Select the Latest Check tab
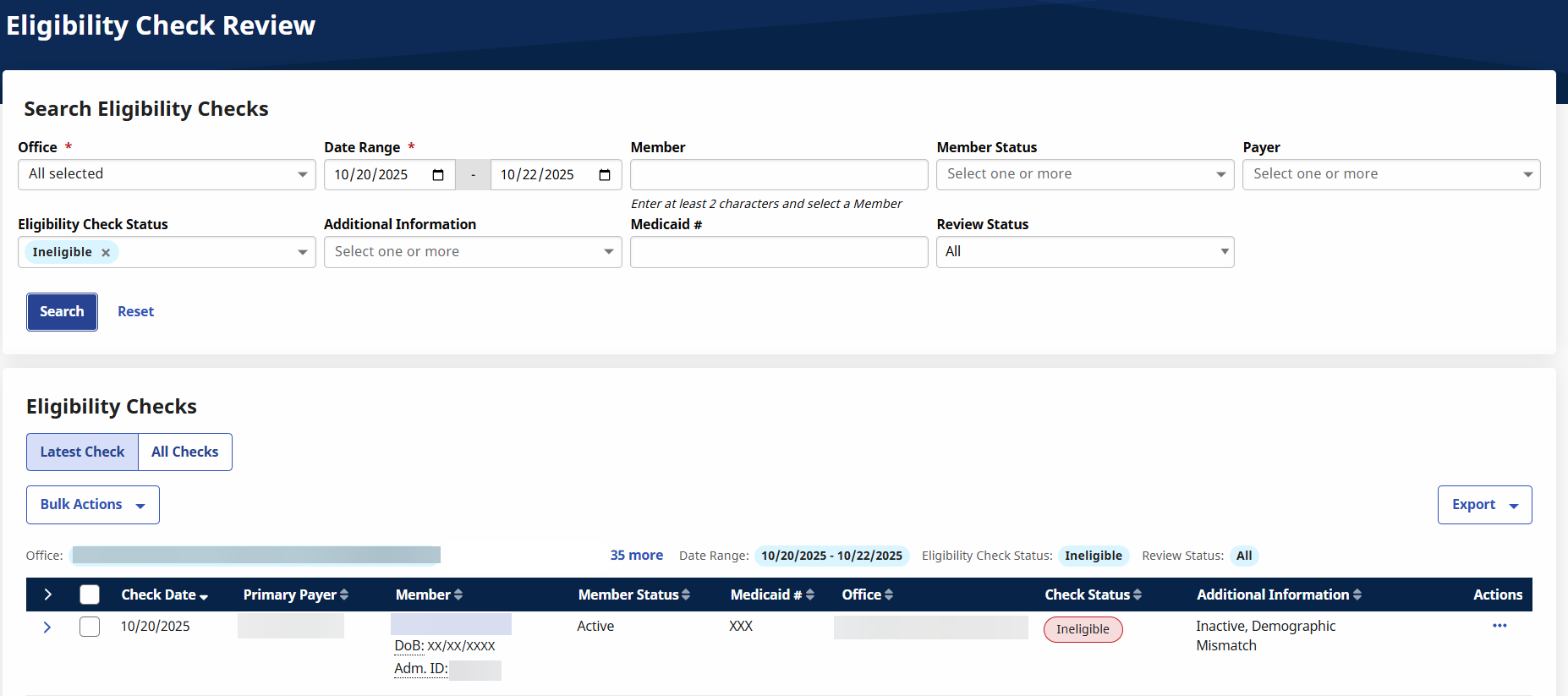Screen dimensions: 1568x696 82,452
